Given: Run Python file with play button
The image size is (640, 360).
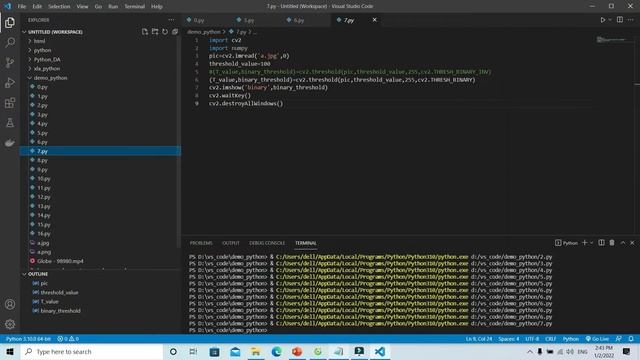Looking at the screenshot, I should [x=602, y=20].
